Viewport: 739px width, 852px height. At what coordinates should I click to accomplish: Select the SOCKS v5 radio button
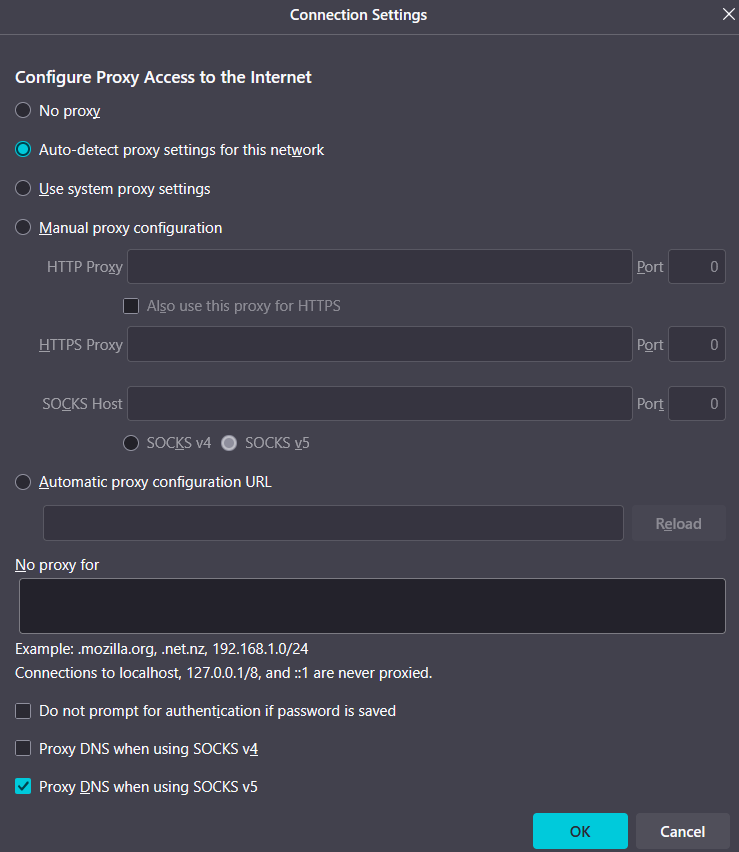(229, 443)
